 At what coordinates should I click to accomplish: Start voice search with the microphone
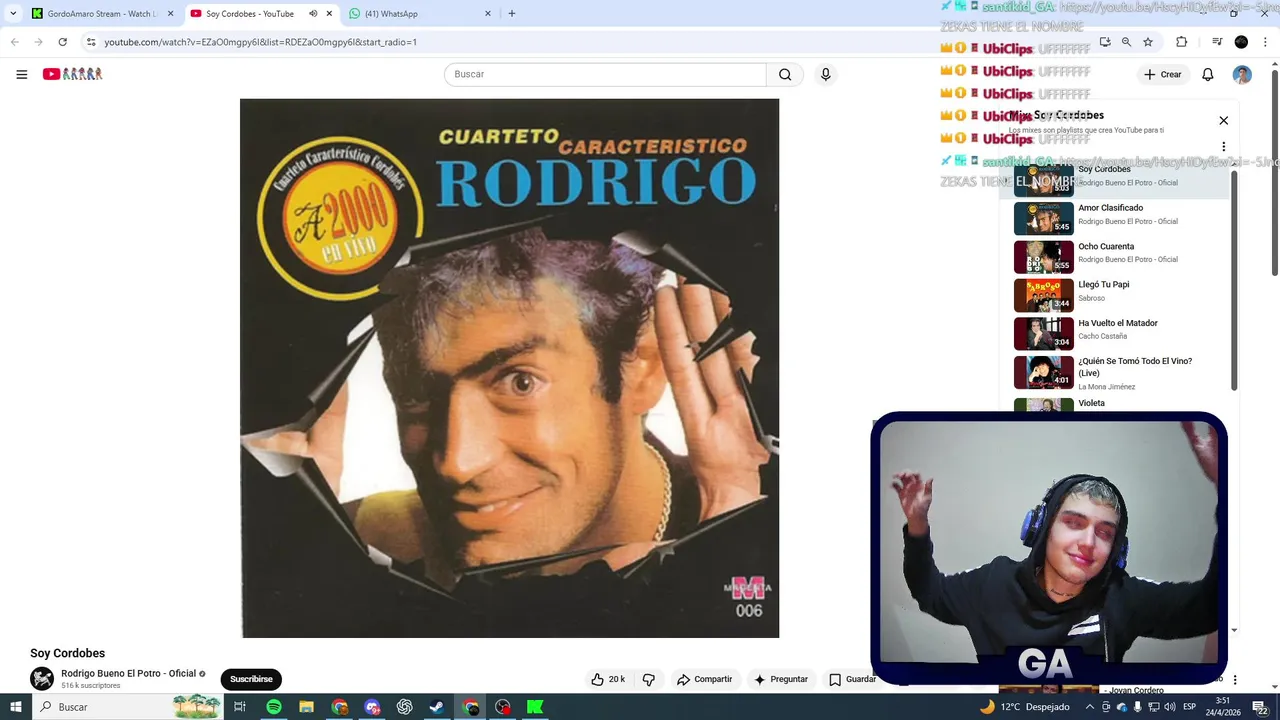[825, 74]
